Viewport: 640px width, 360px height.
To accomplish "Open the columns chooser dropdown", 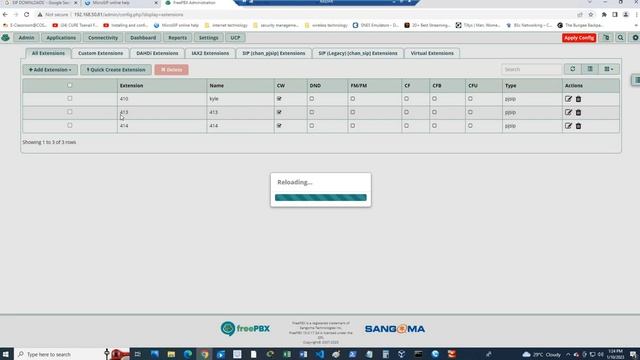I will click(x=609, y=69).
